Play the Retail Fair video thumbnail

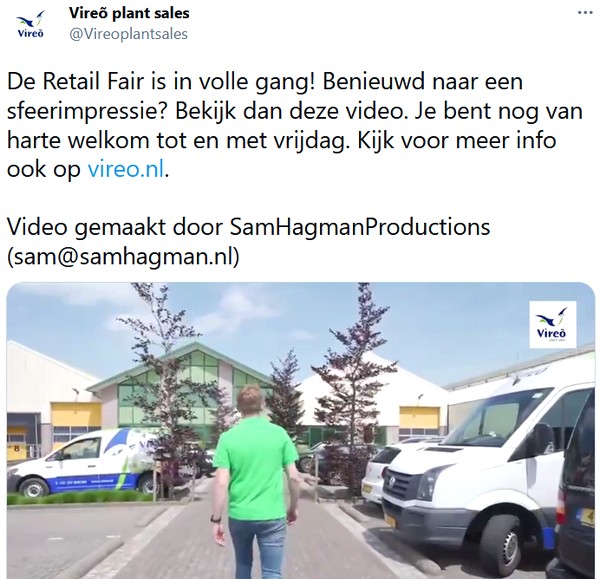coord(301,431)
